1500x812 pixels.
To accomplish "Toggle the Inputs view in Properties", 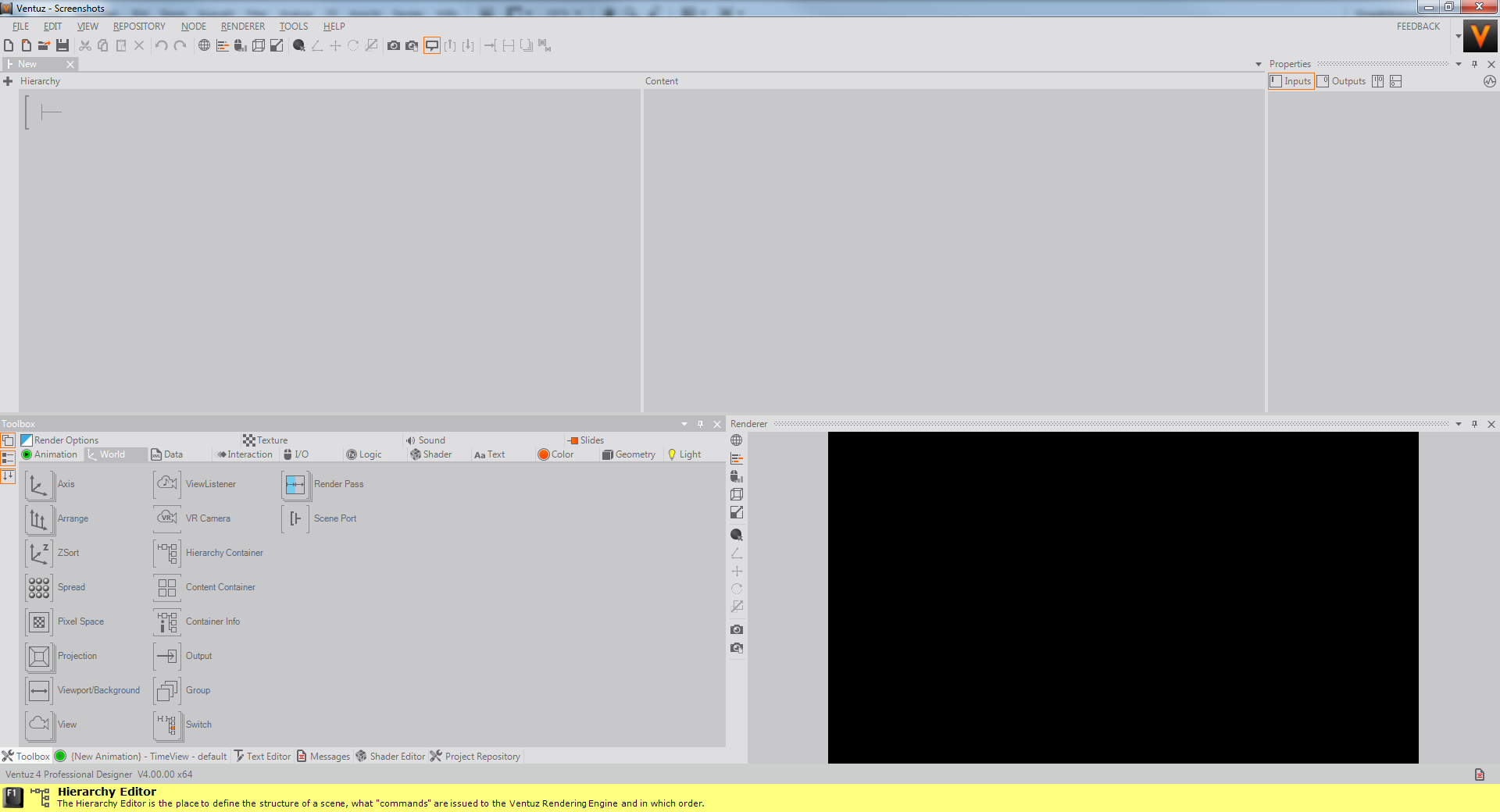I will tap(1291, 81).
